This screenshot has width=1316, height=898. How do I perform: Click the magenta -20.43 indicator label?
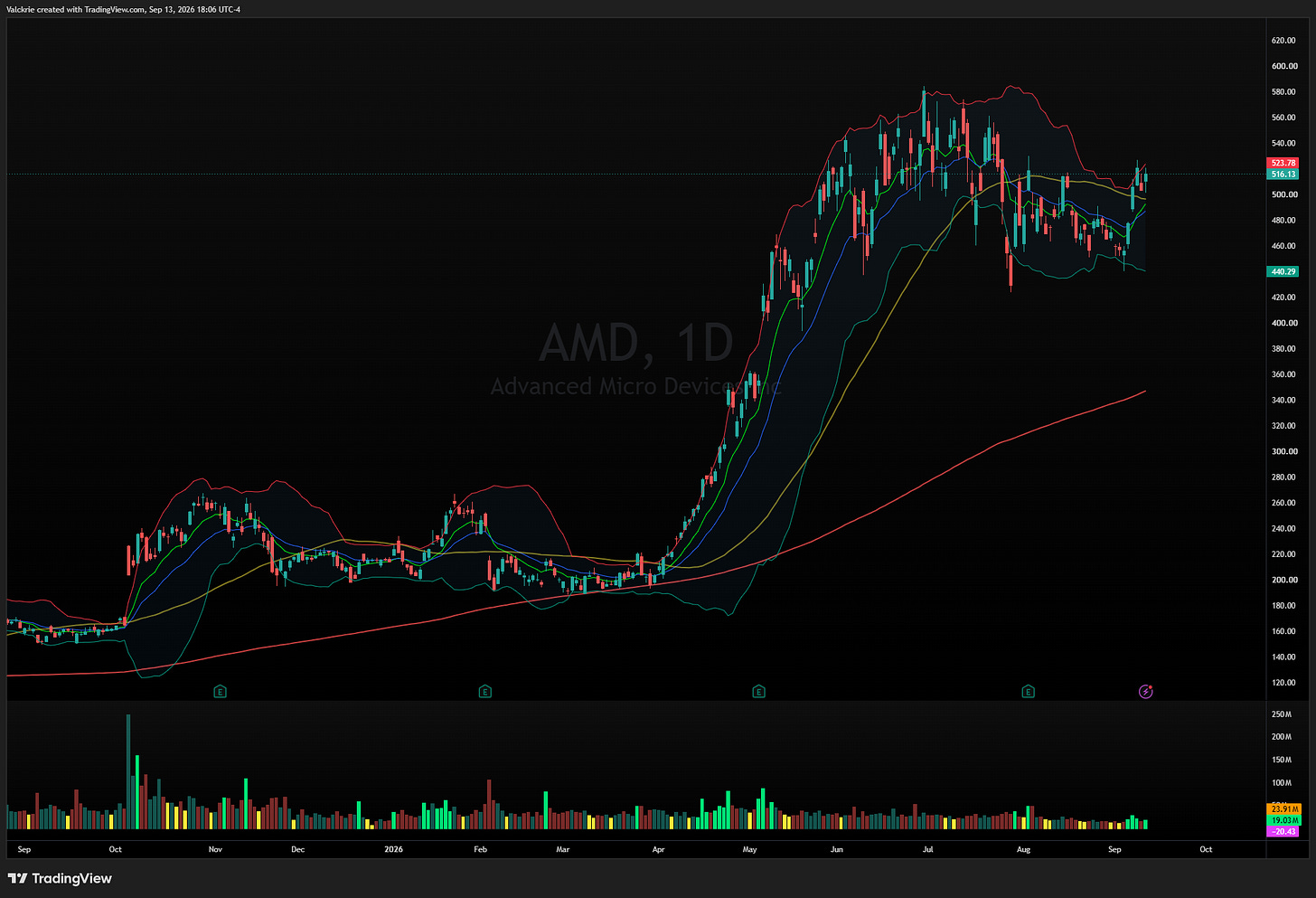(1284, 831)
